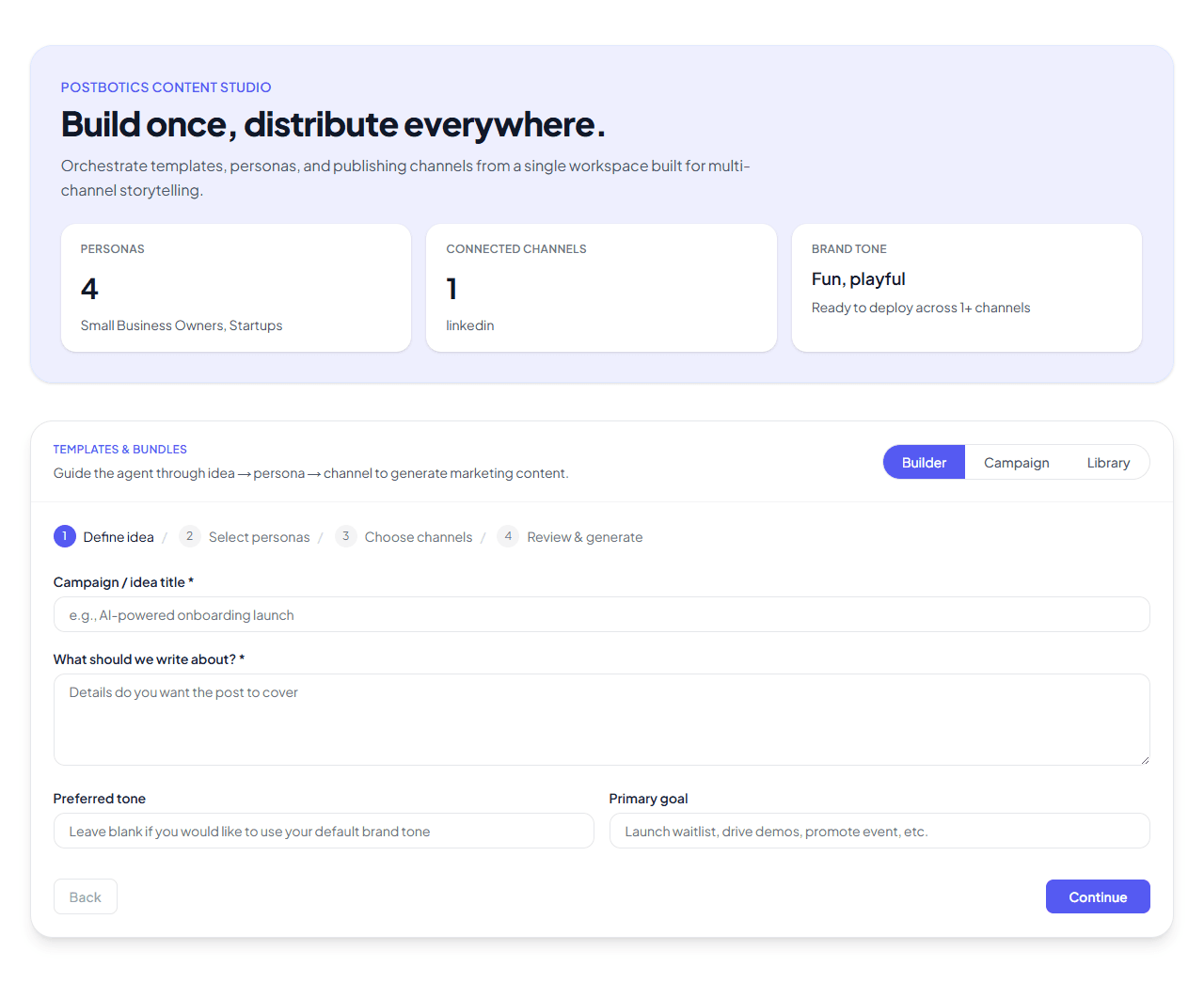This screenshot has width=1204, height=983.
Task: Switch to the Campaign tab
Action: (1016, 462)
